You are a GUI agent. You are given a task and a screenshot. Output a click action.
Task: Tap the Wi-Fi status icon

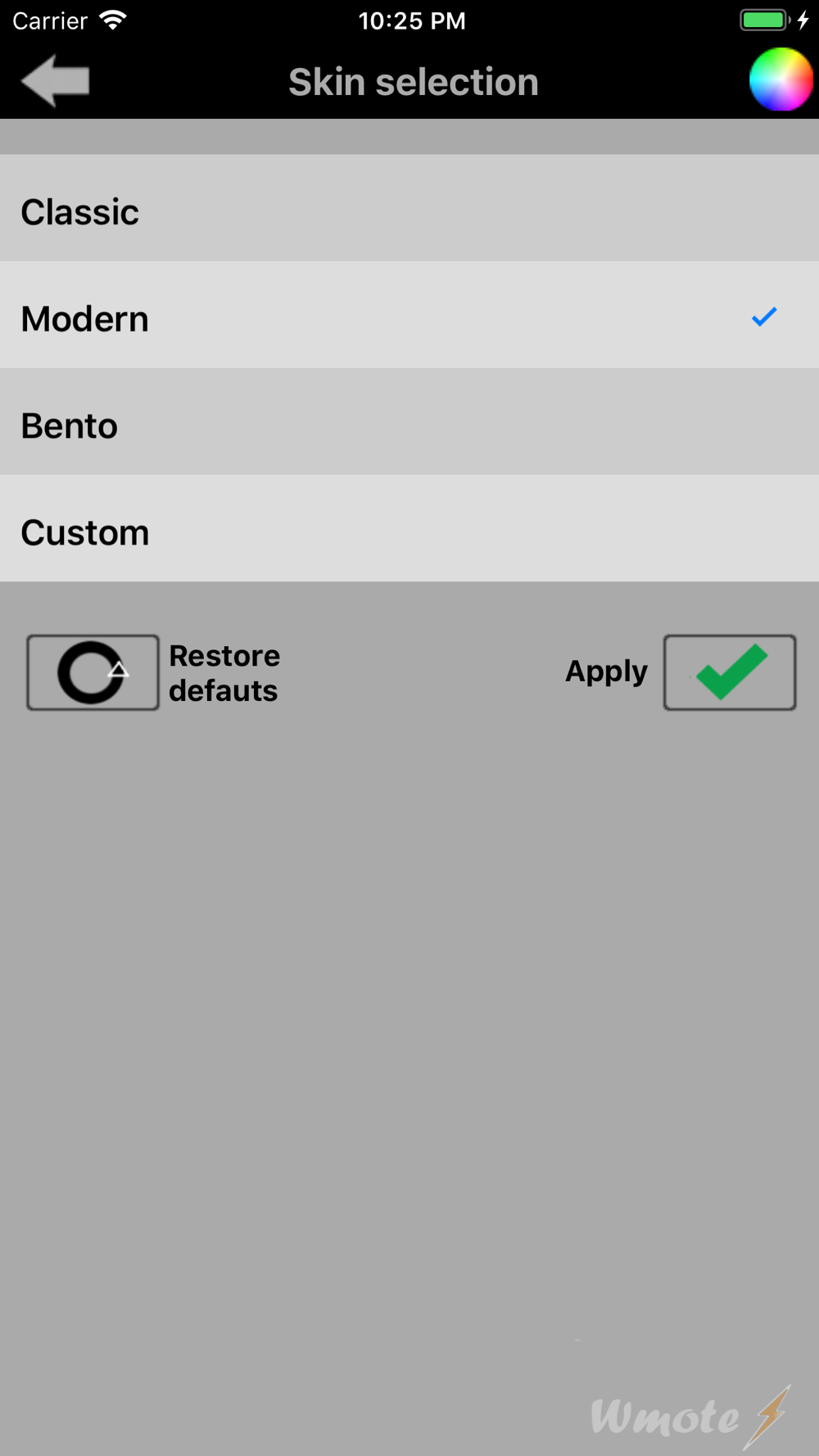click(x=113, y=20)
